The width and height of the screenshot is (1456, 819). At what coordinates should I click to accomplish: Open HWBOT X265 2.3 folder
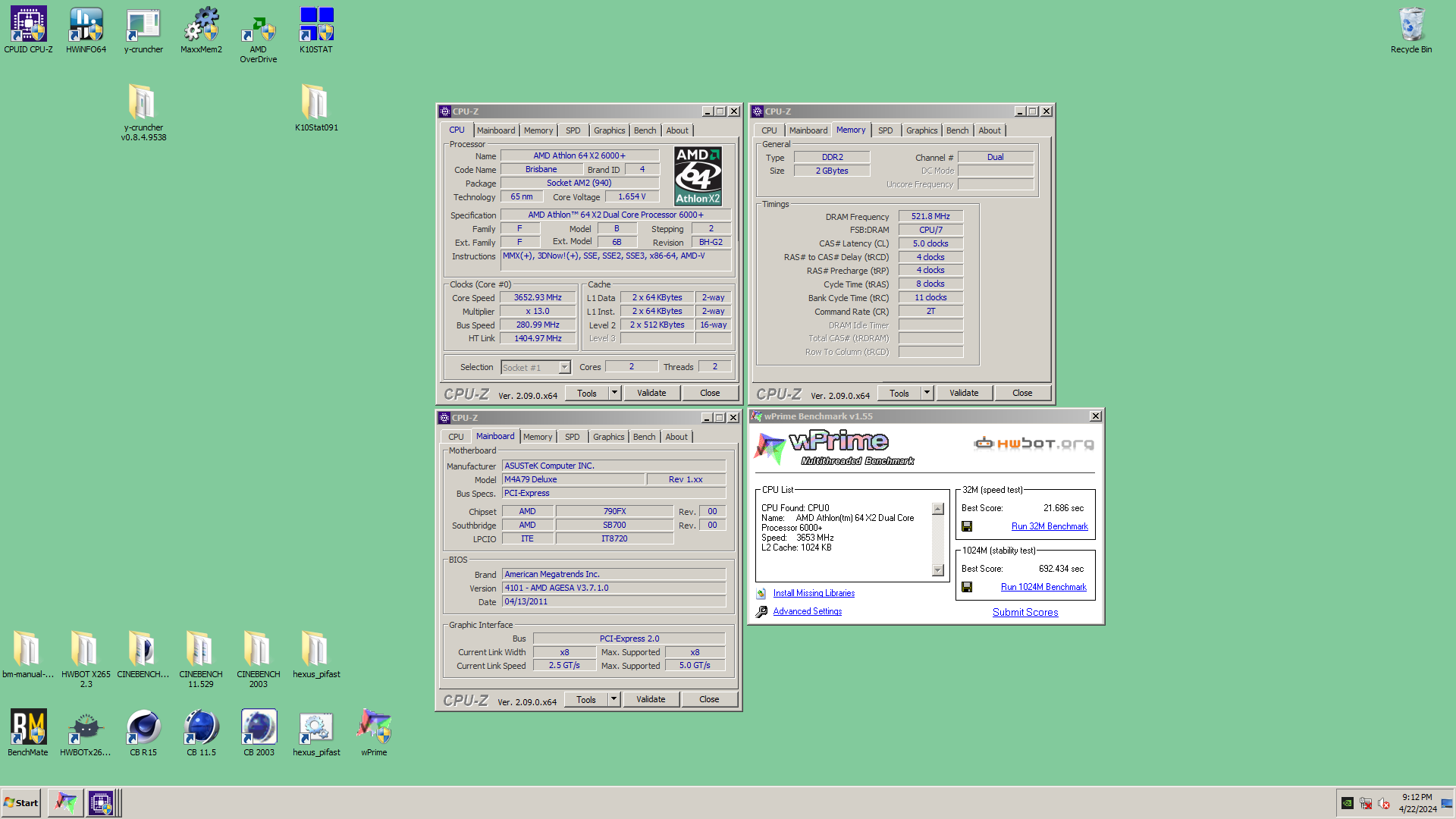point(86,659)
